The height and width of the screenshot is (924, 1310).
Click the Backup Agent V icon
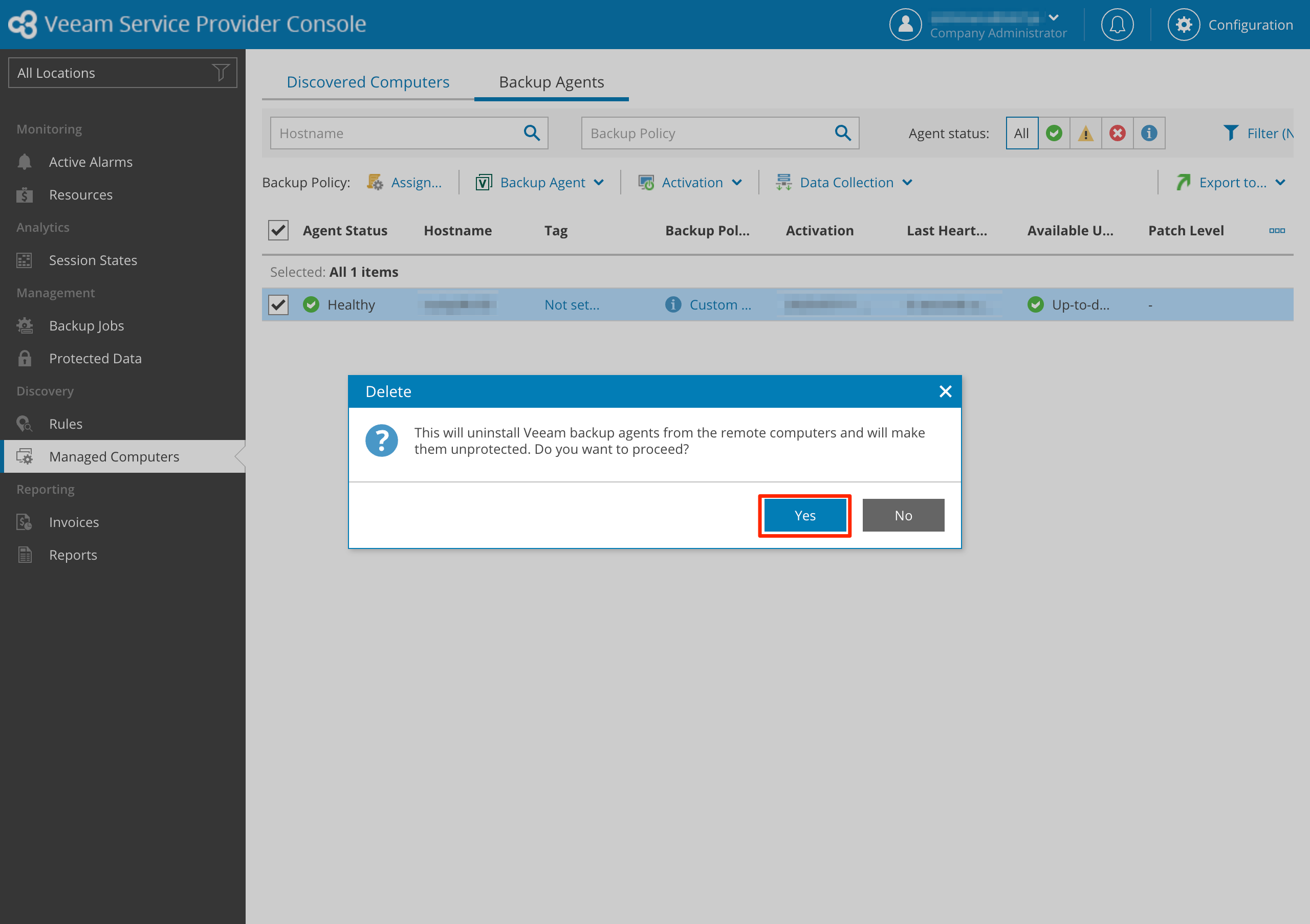(x=484, y=183)
